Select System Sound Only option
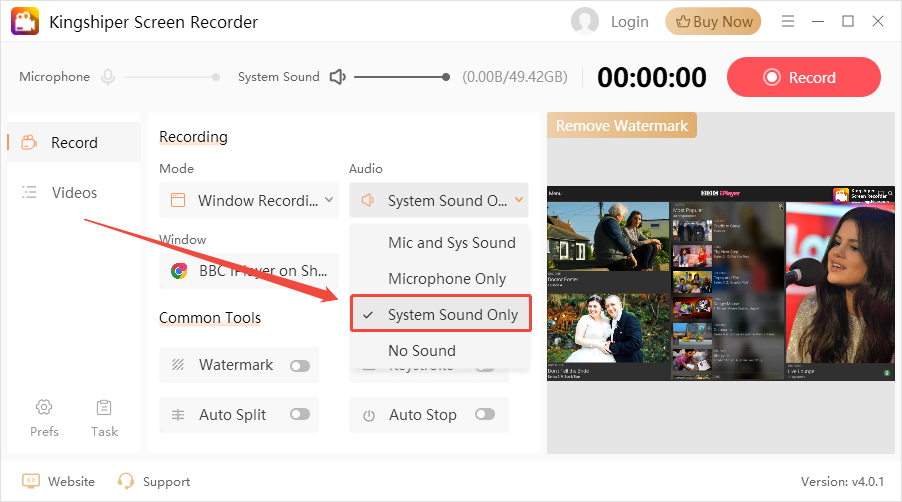The width and height of the screenshot is (902, 502). [x=440, y=314]
